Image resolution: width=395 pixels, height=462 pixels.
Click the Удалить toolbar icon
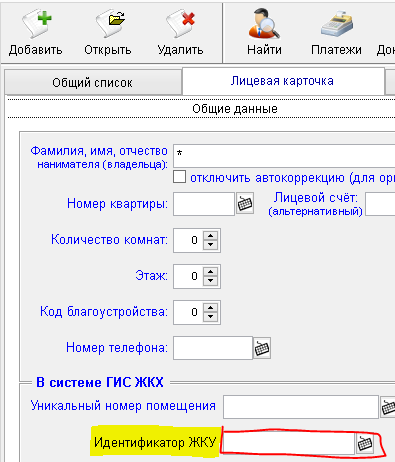point(180,23)
